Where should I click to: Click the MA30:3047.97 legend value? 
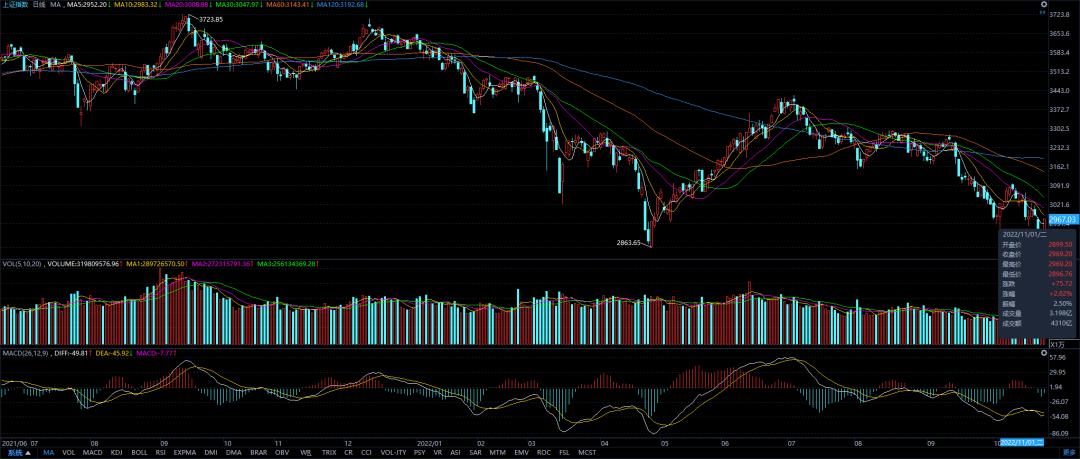(235, 4)
